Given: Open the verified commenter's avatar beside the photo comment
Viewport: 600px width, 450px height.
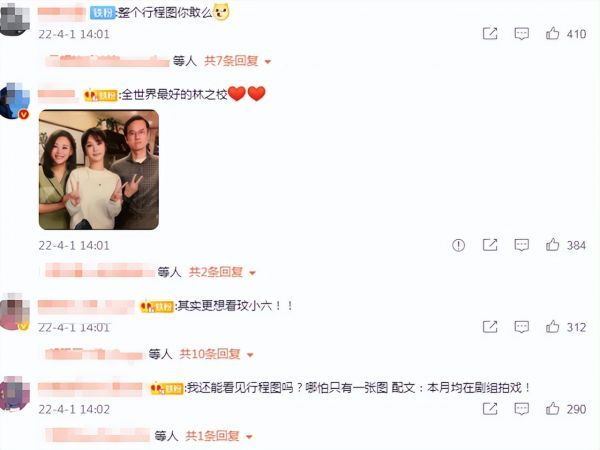Looking at the screenshot, I should point(15,102).
